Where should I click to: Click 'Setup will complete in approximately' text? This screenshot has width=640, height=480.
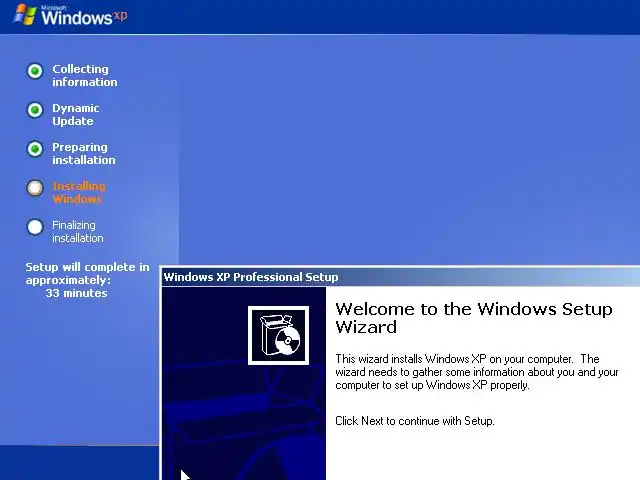[87, 273]
